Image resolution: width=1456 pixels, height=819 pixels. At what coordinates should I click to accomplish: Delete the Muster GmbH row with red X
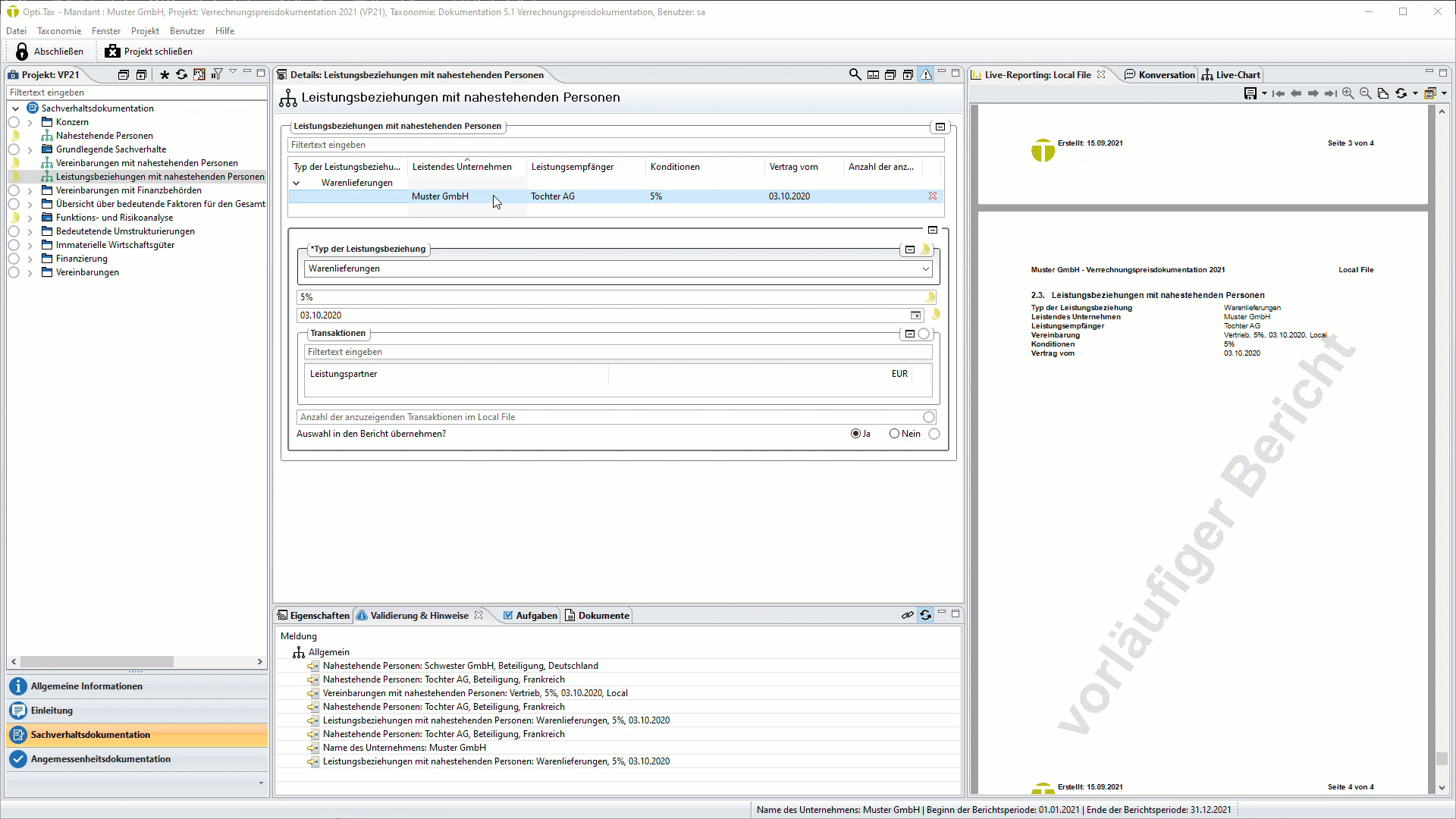tap(933, 196)
